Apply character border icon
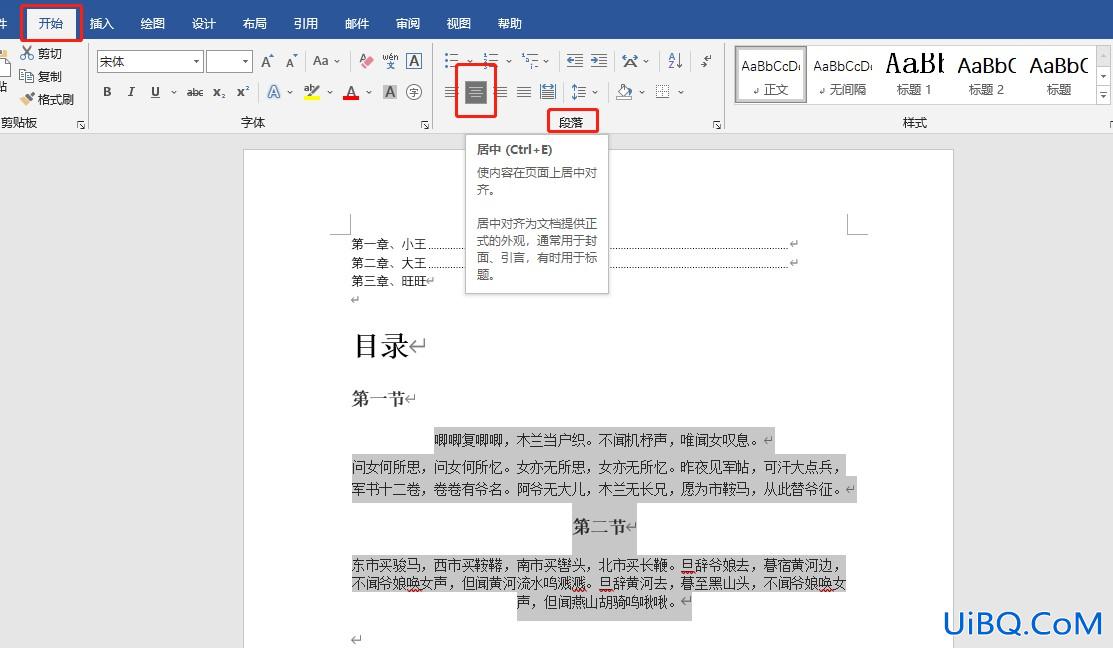Screen dimensions: 1113x648 pyautogui.click(x=414, y=61)
